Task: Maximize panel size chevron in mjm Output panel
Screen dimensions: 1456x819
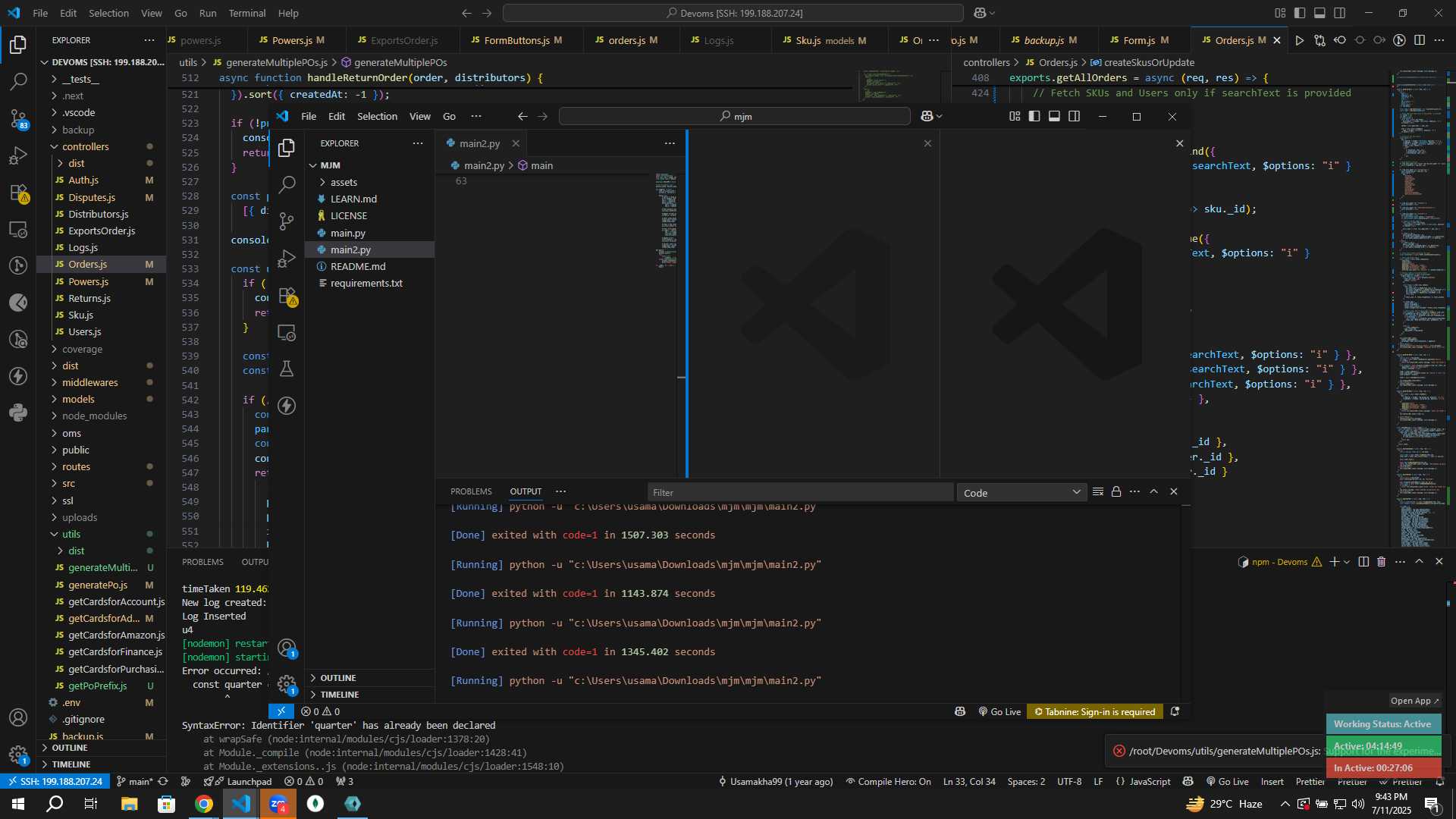Action: click(1153, 492)
